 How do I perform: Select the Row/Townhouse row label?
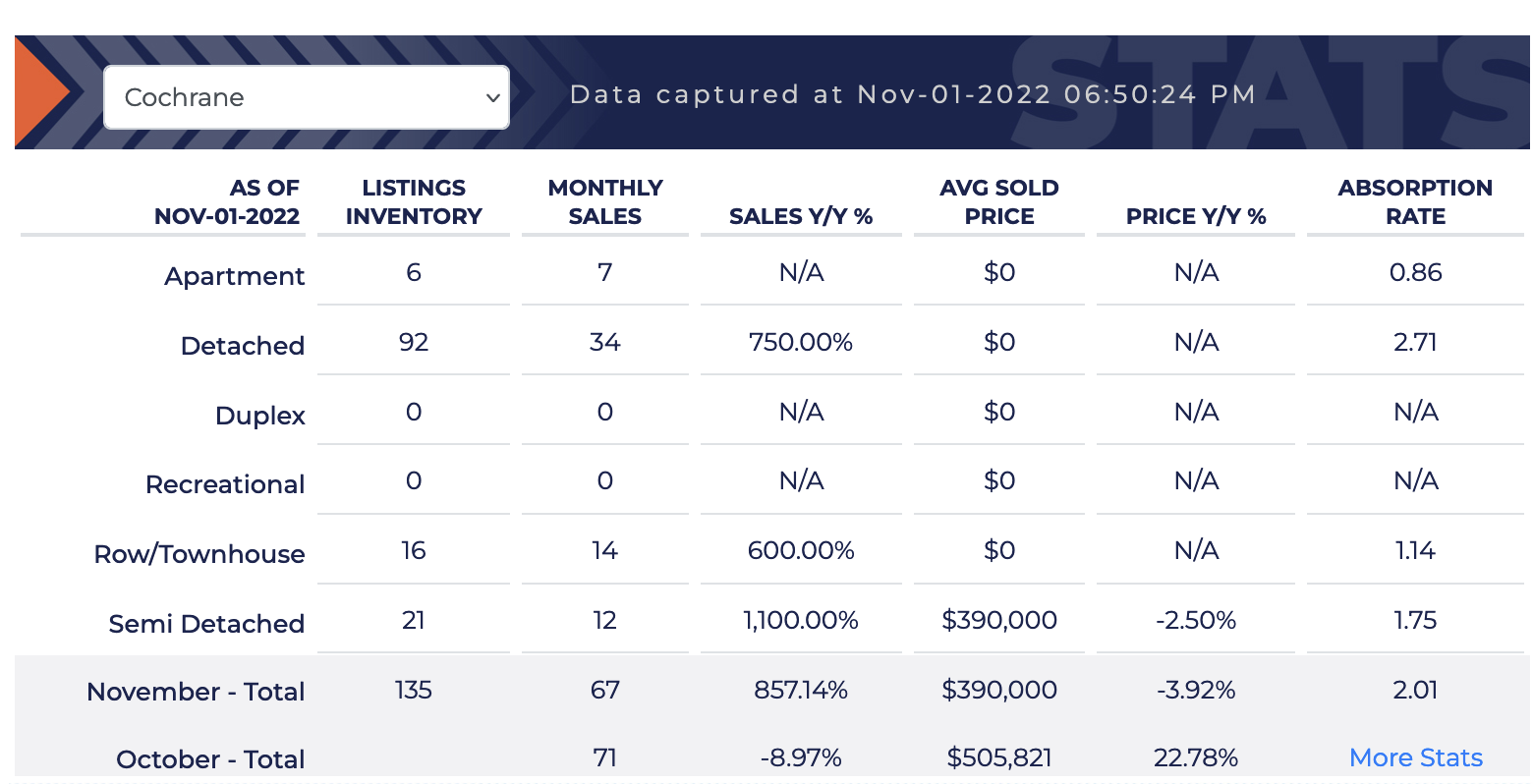tap(199, 554)
